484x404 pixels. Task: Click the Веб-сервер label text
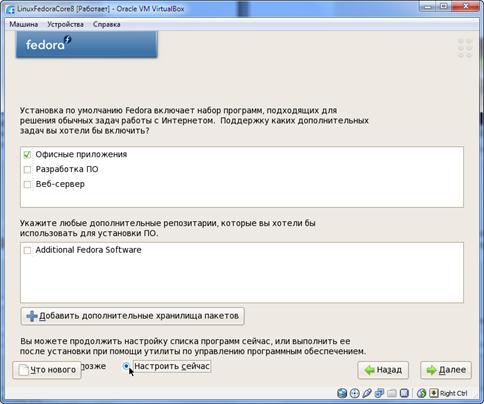pos(60,184)
